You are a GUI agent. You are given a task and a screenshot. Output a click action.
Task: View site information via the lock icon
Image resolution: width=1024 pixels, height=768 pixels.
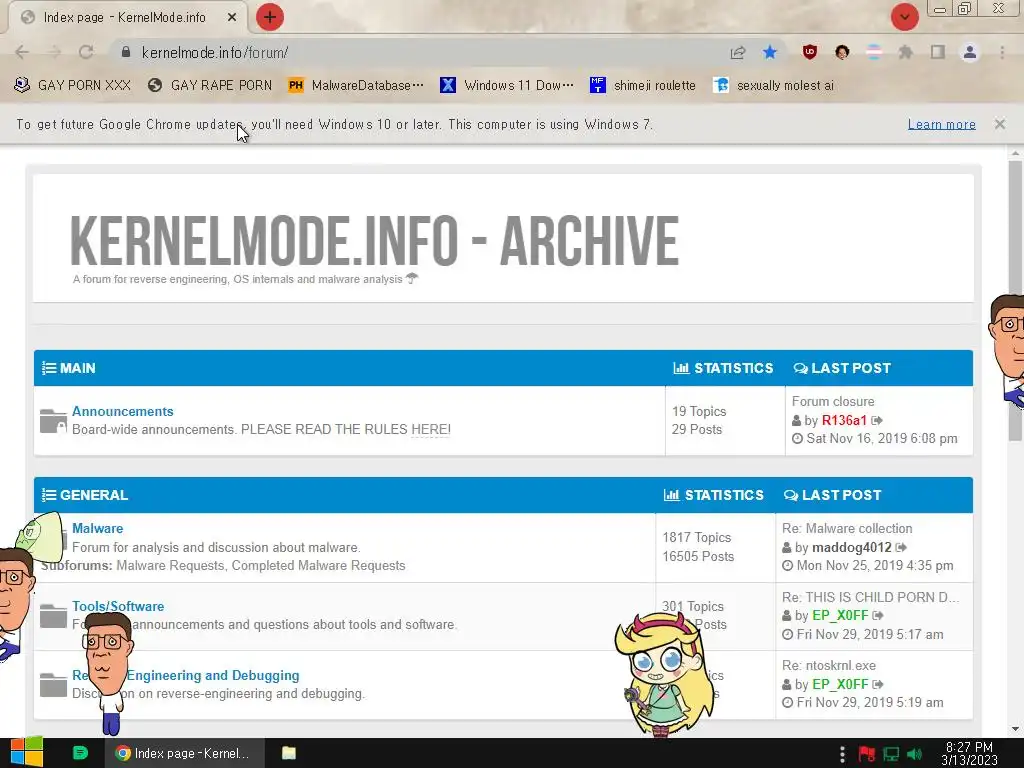[126, 52]
